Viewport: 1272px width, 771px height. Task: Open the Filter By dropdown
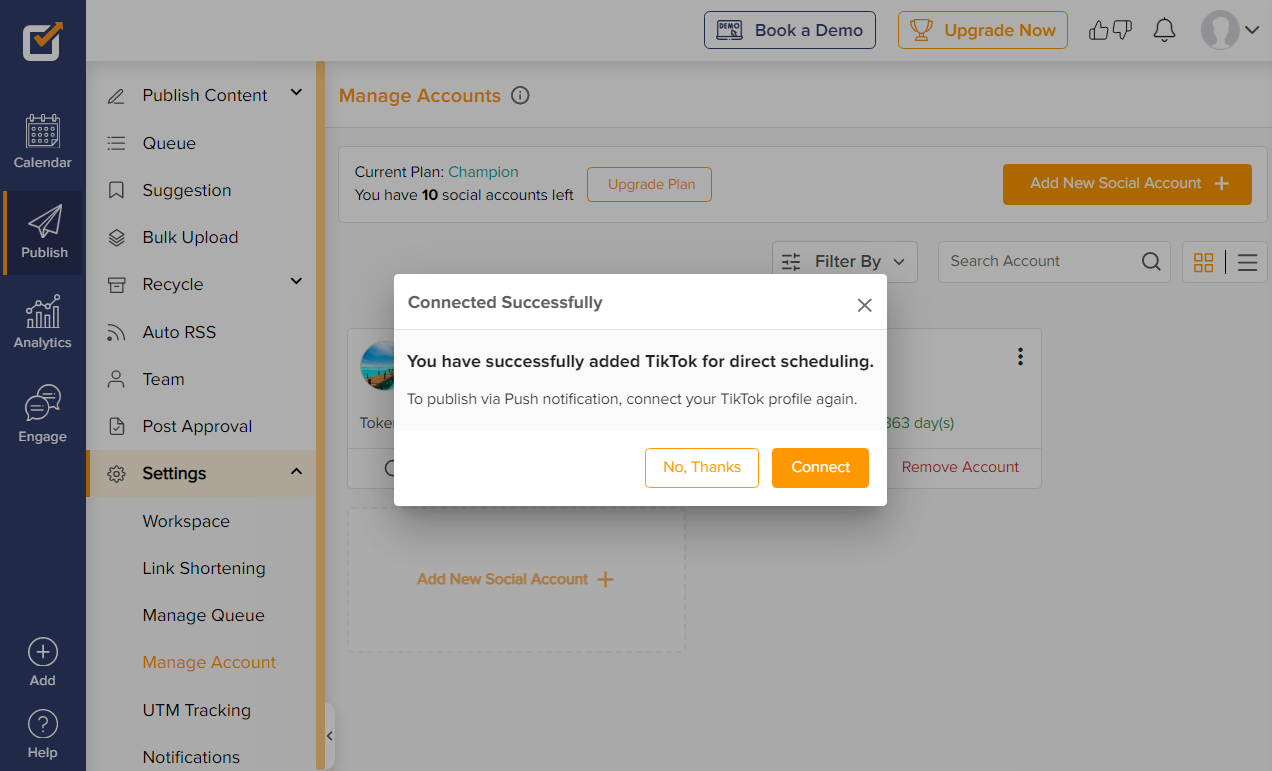[845, 261]
